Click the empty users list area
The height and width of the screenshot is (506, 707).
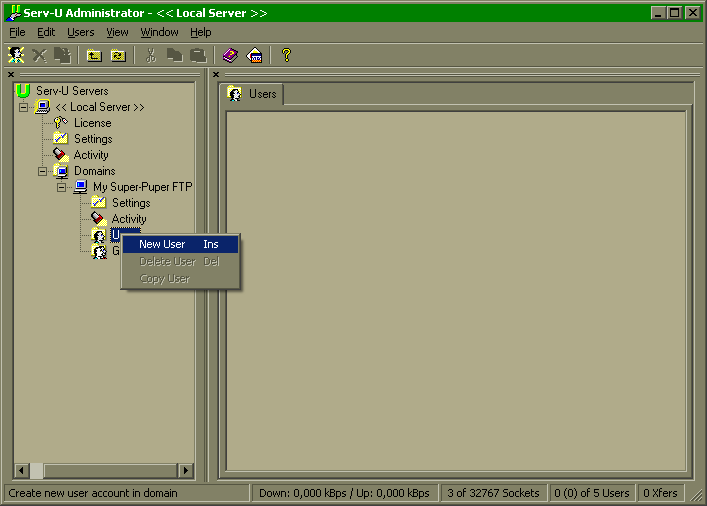pyautogui.click(x=456, y=291)
